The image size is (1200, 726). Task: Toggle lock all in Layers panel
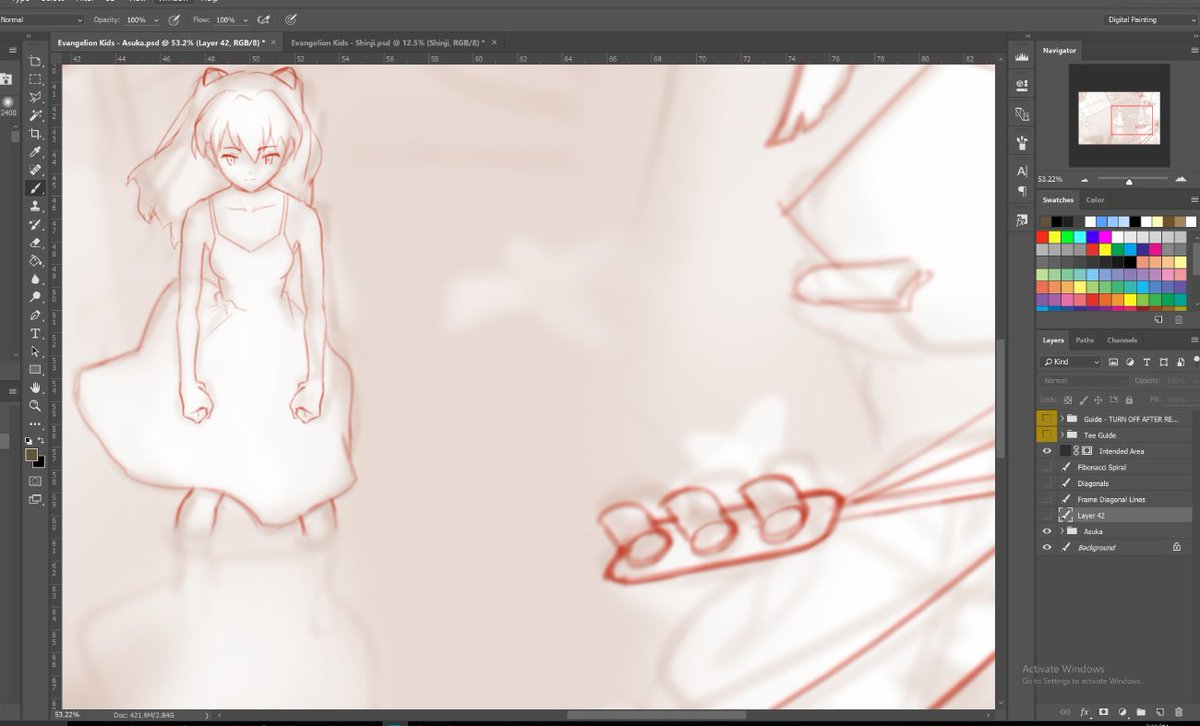pyautogui.click(x=1128, y=399)
